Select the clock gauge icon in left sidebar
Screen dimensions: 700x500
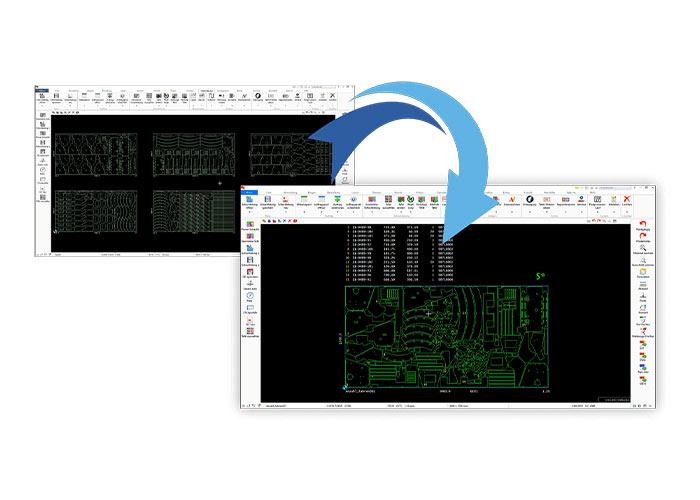tap(250, 296)
